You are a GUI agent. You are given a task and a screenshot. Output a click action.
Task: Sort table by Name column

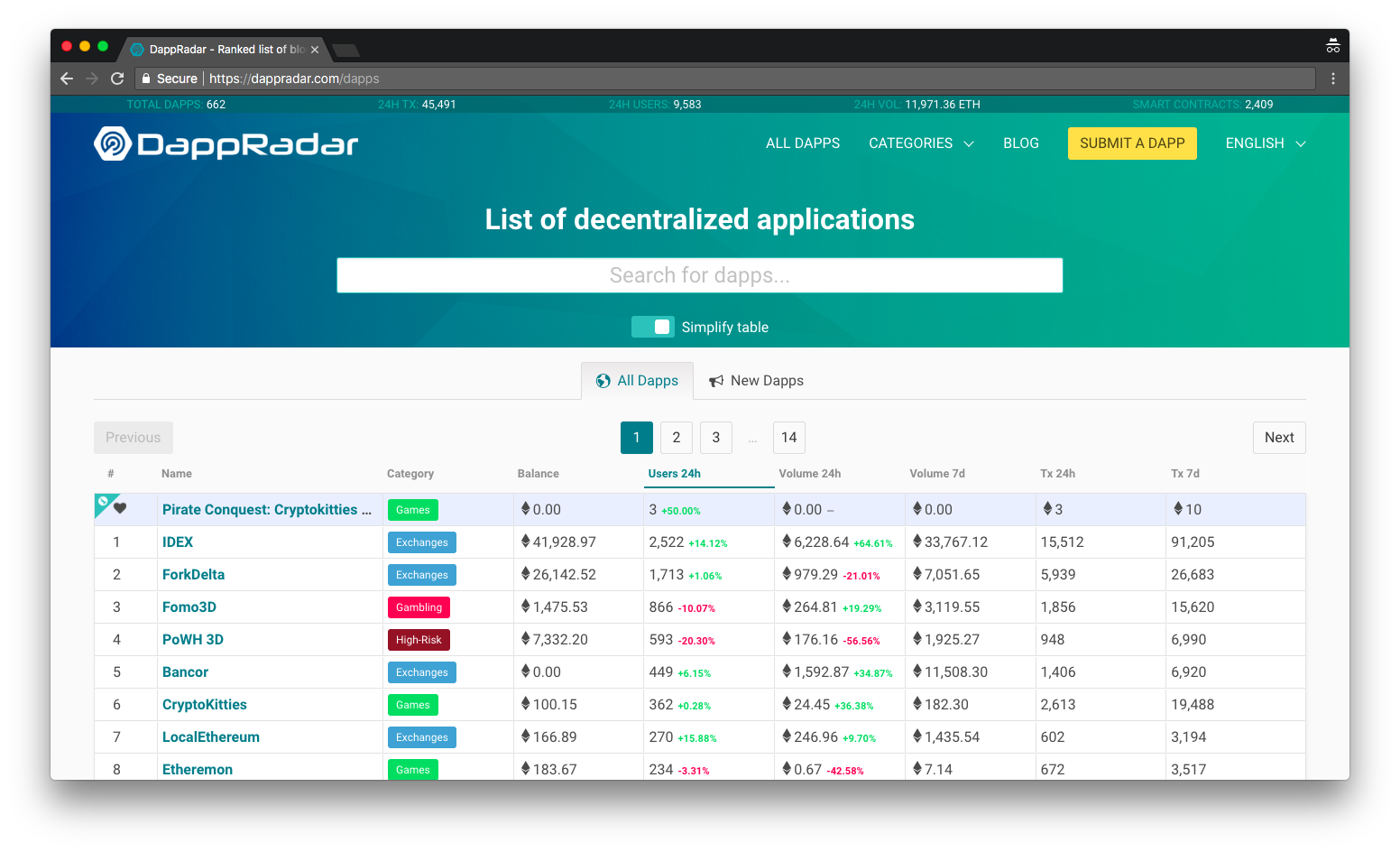tap(177, 474)
